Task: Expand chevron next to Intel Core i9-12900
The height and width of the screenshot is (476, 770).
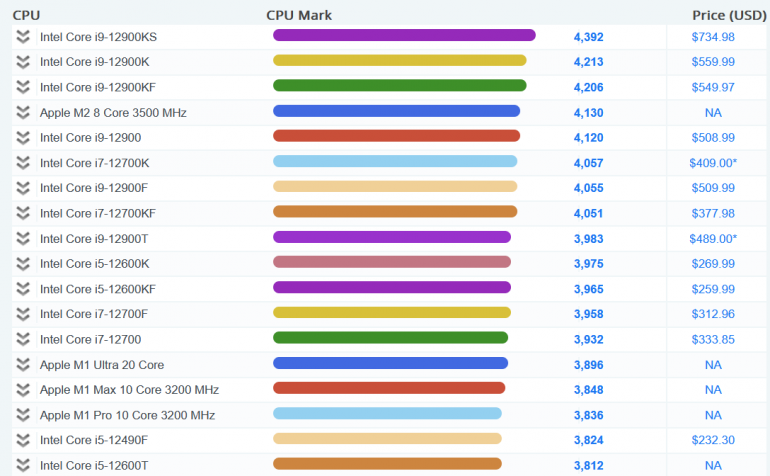Action: coord(23,138)
